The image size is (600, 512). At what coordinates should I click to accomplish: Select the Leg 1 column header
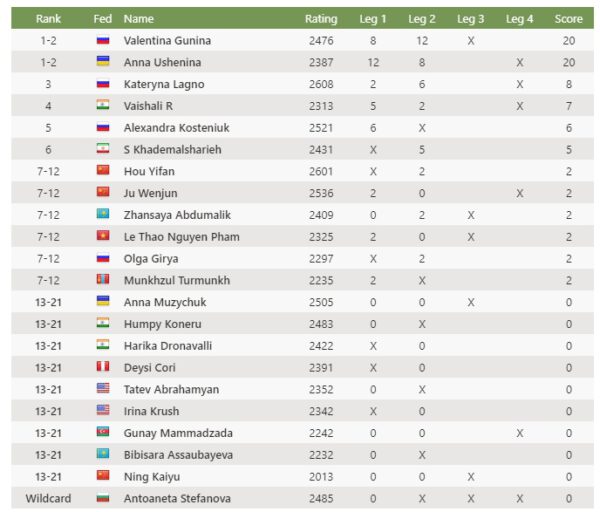pos(372,19)
